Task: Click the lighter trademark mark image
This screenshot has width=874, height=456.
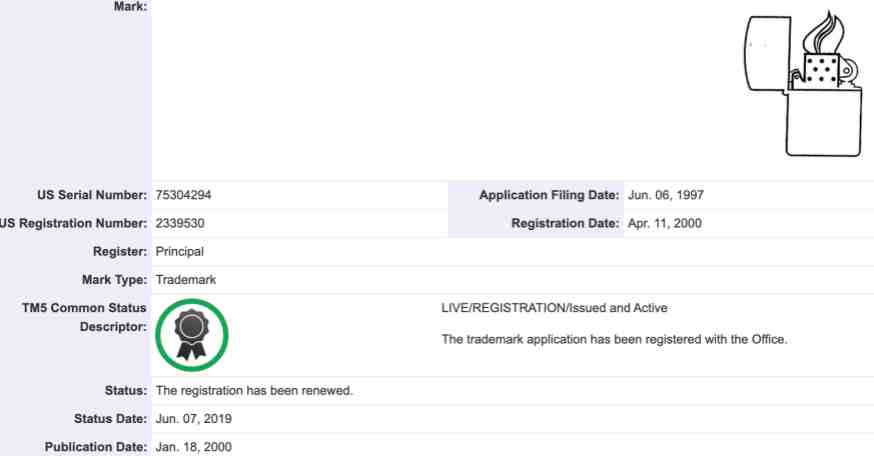Action: pos(803,84)
